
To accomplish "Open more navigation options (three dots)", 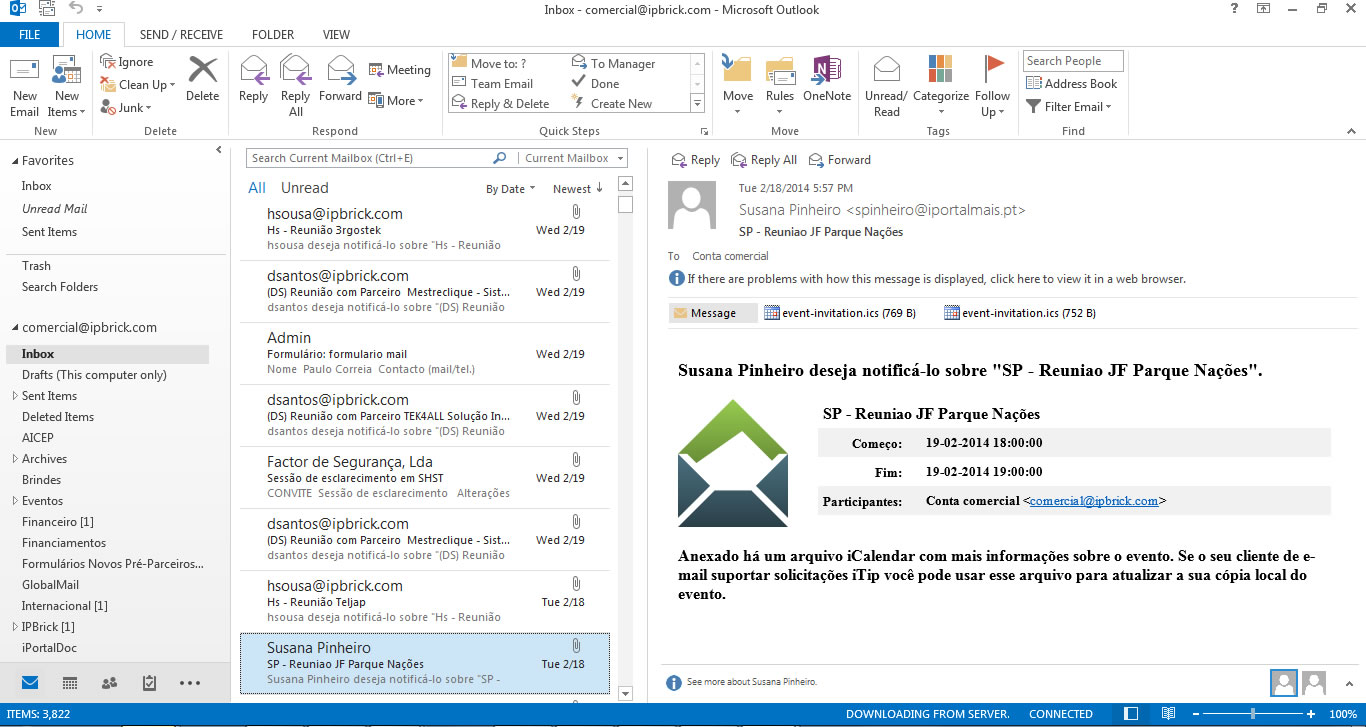I will pyautogui.click(x=190, y=683).
